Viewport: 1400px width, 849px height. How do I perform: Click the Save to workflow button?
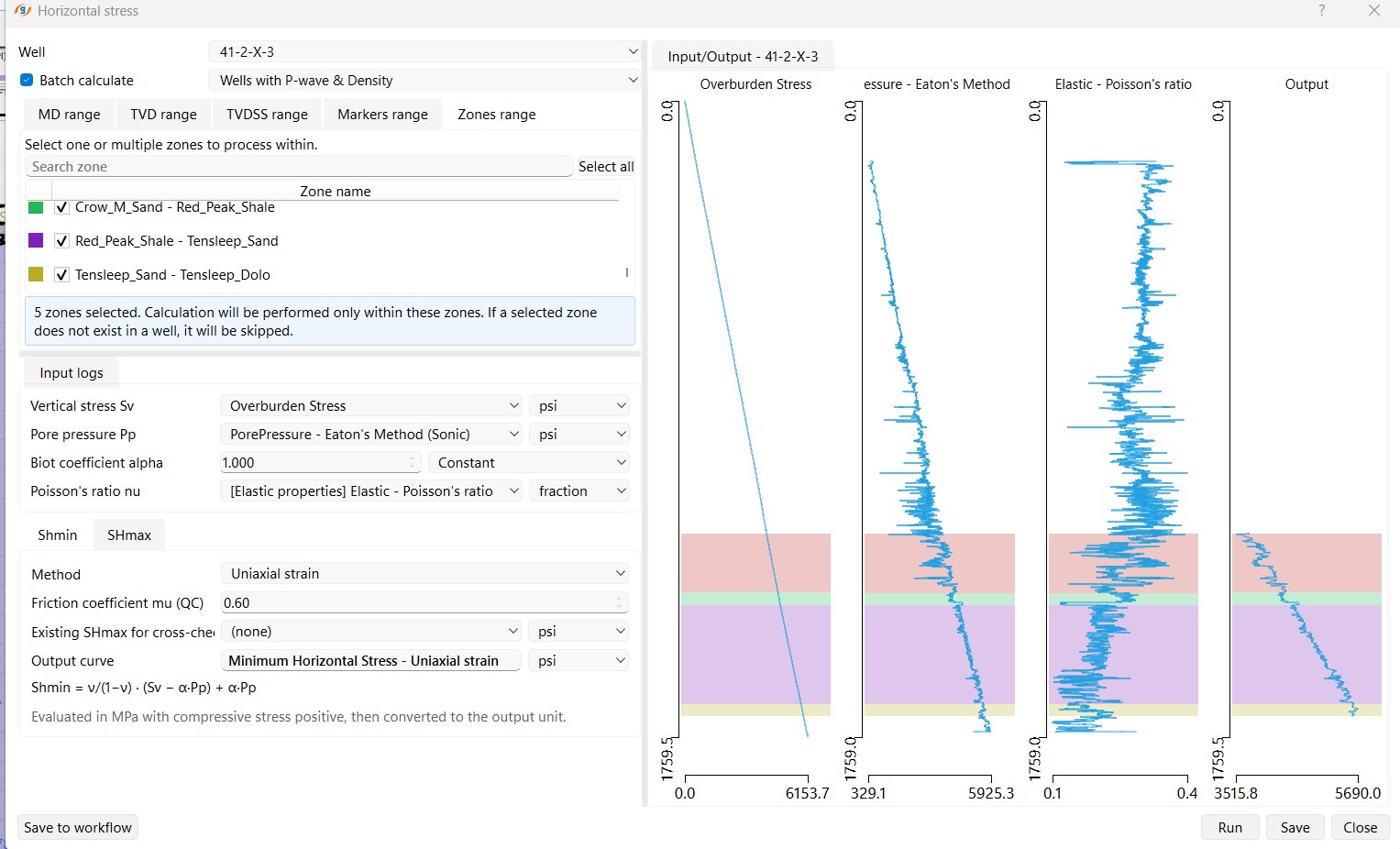click(78, 828)
